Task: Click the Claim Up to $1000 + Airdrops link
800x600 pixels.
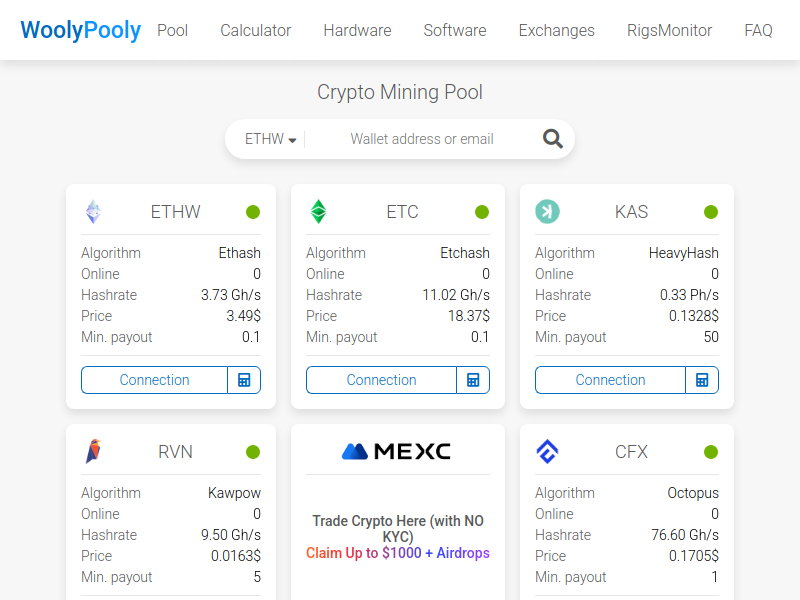Action: pos(398,553)
